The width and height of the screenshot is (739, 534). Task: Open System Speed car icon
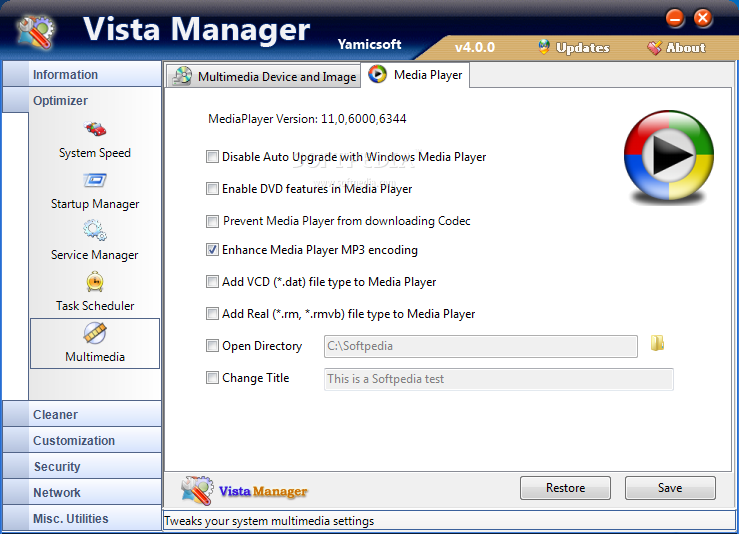pos(95,129)
